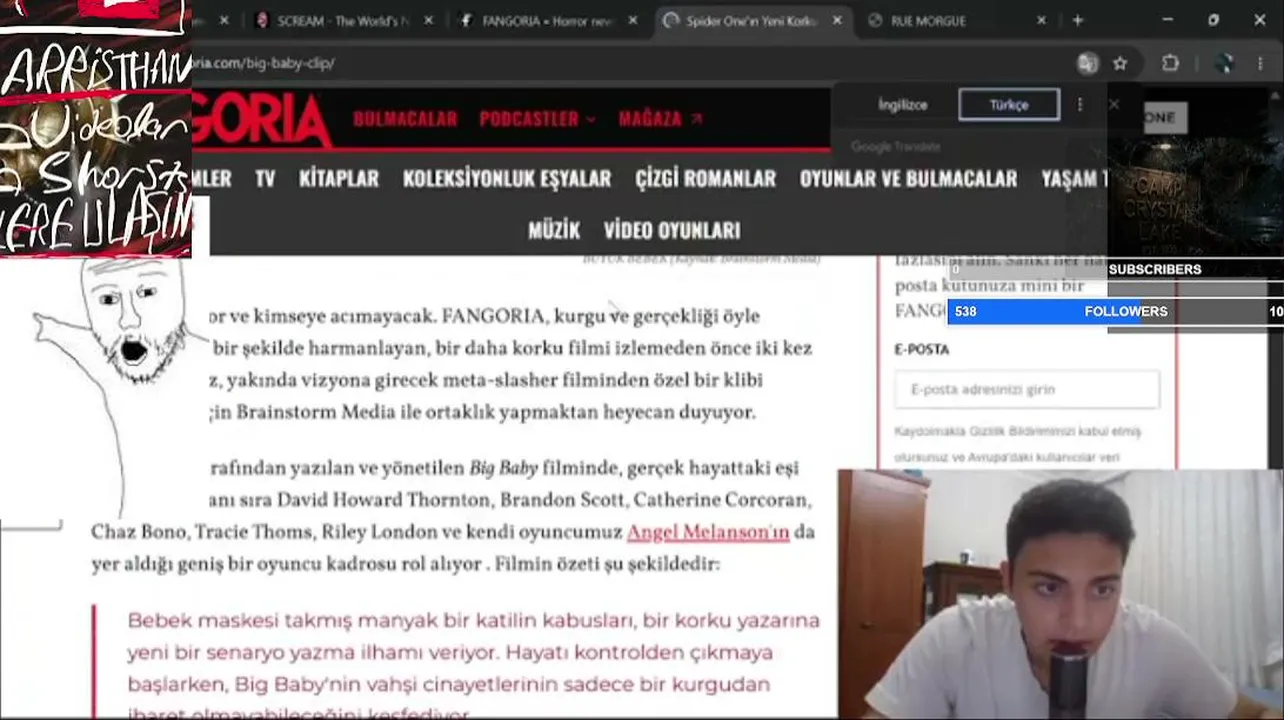Open a new browser tab
The height and width of the screenshot is (720, 1284).
click(1077, 20)
